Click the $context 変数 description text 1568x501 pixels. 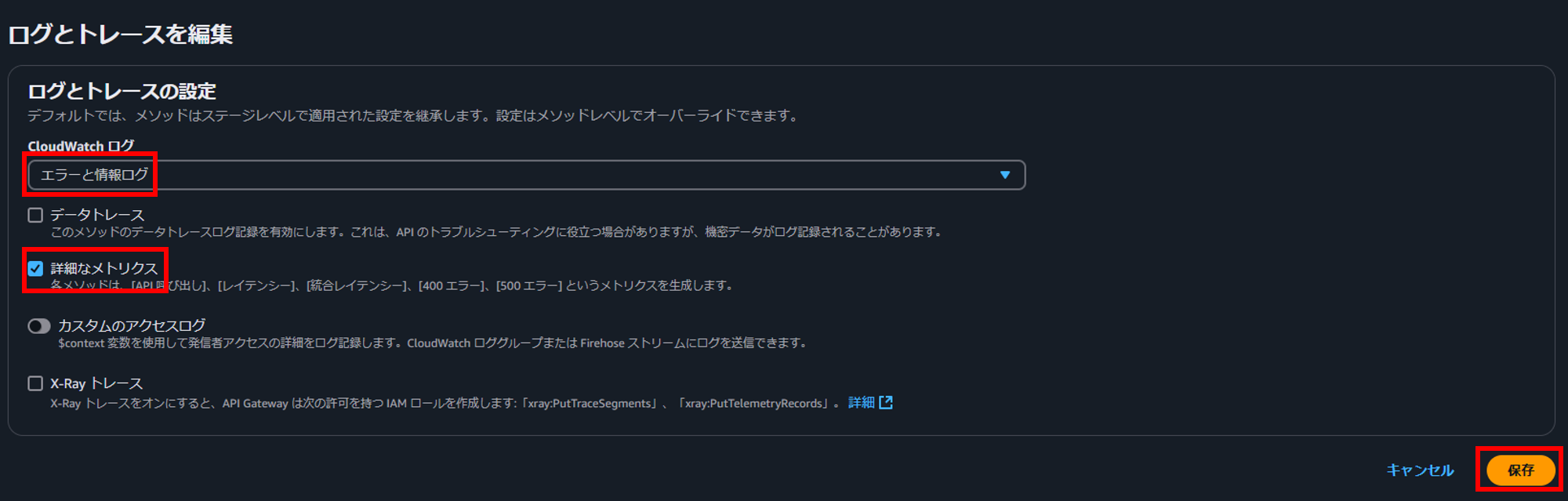[433, 343]
